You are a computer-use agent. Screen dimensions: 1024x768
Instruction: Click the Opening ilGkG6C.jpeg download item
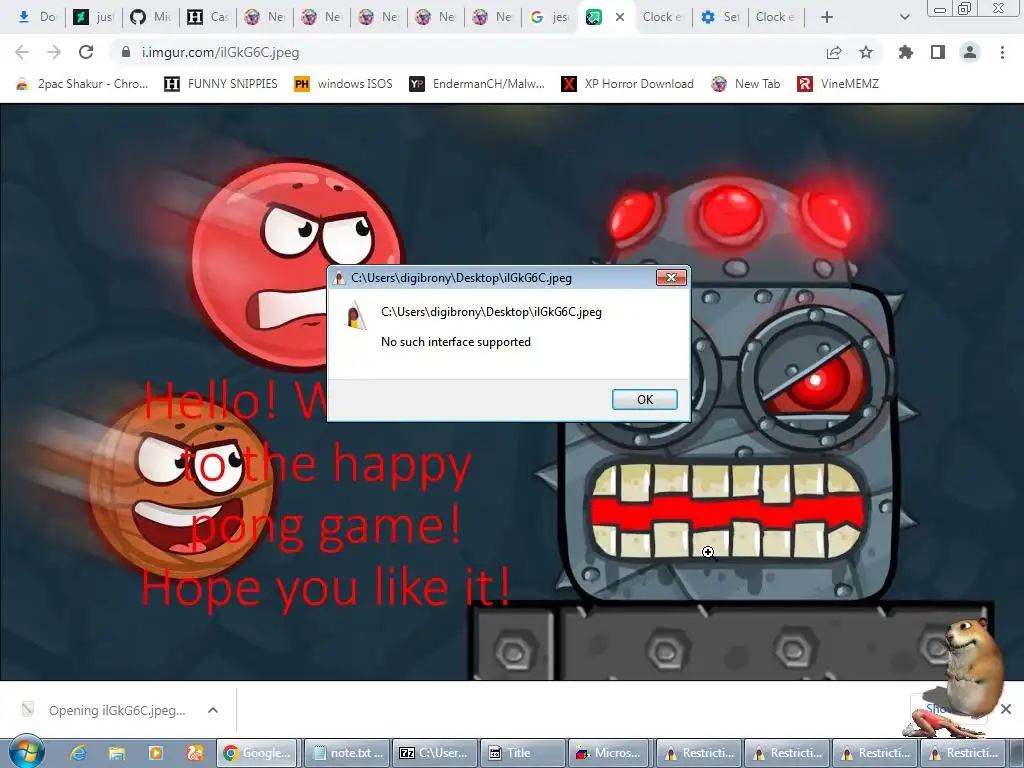(104, 710)
